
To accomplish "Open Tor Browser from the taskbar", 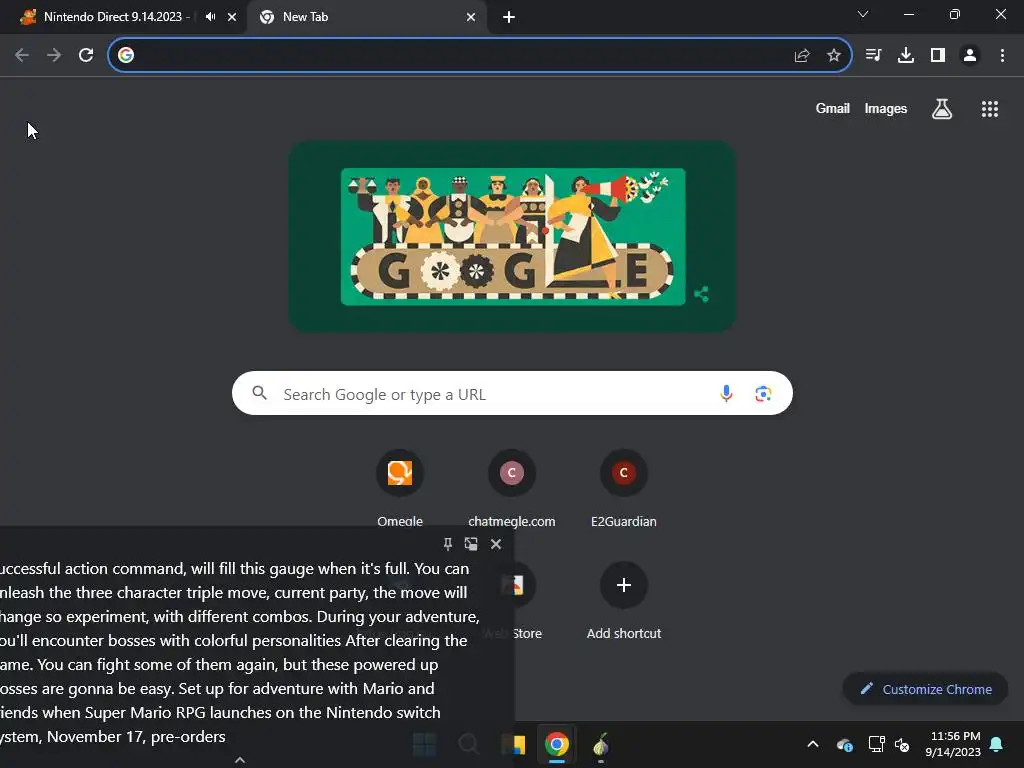I will [x=601, y=744].
